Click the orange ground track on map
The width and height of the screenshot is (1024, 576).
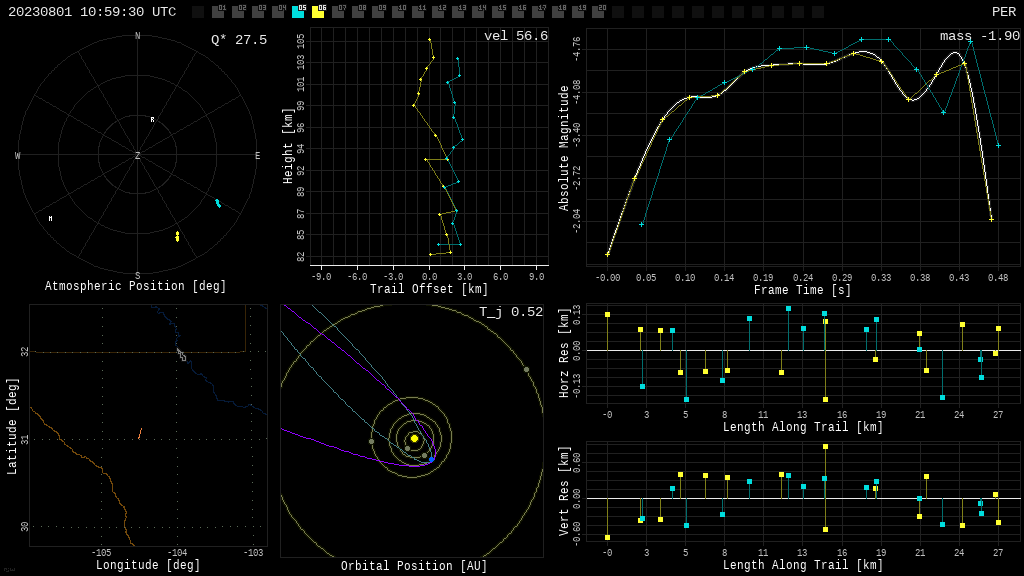click(x=140, y=434)
